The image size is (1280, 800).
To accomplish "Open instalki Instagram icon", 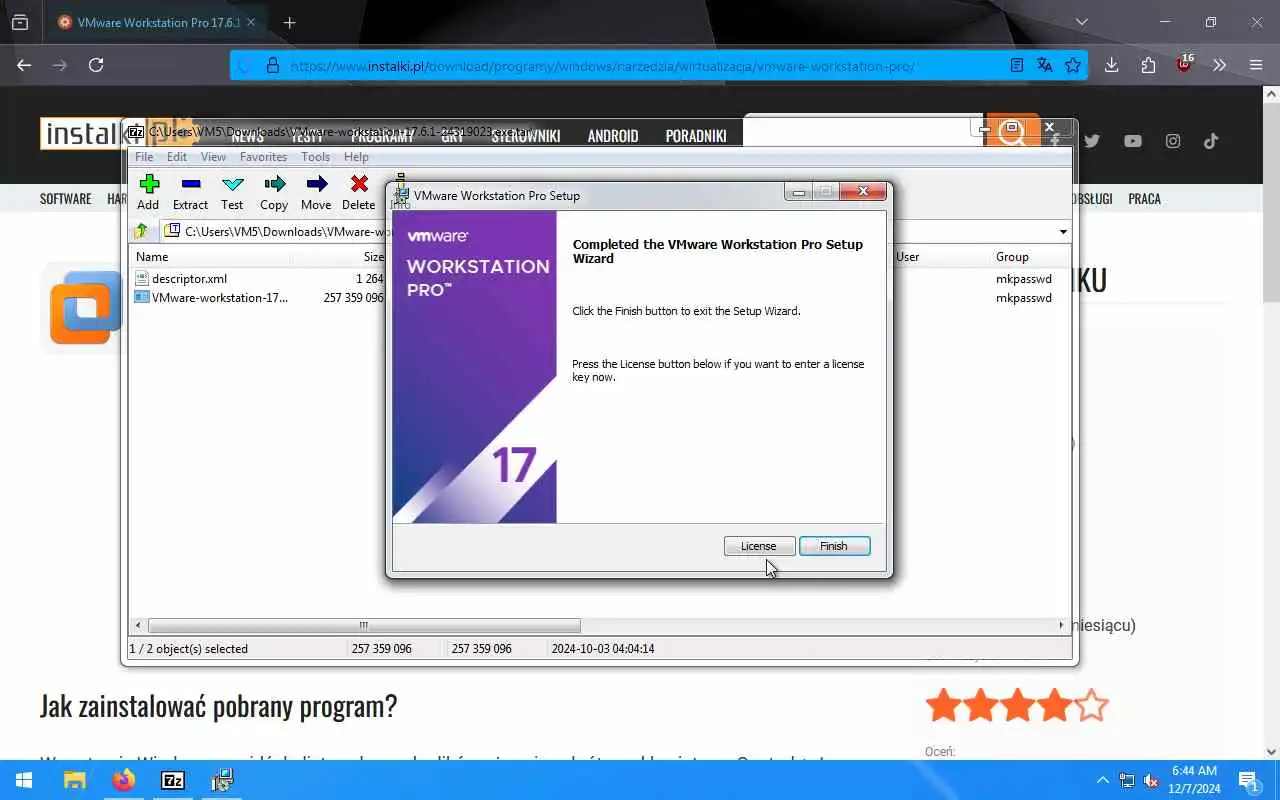I will tap(1173, 141).
